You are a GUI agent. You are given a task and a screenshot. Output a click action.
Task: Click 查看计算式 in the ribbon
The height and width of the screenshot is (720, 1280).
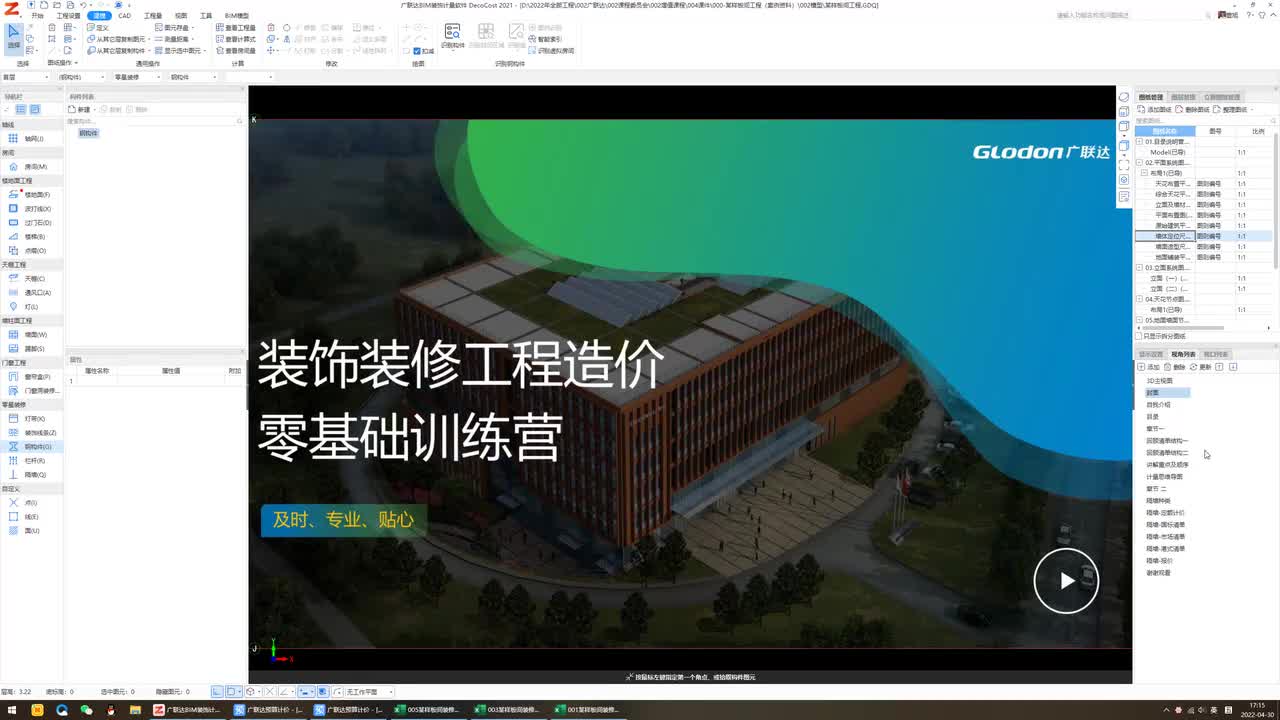point(236,39)
